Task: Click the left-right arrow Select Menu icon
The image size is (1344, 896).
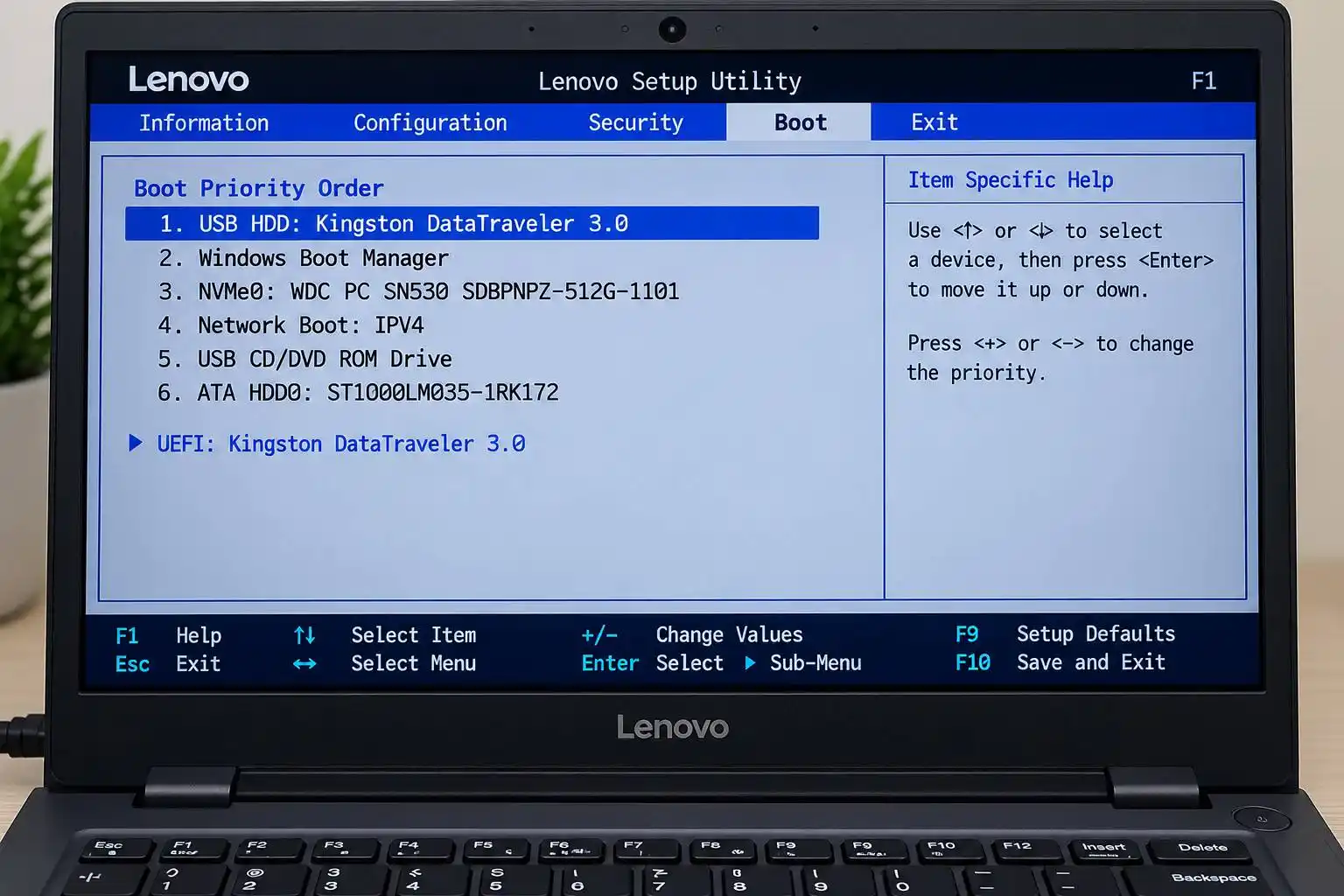Action: pyautogui.click(x=304, y=664)
